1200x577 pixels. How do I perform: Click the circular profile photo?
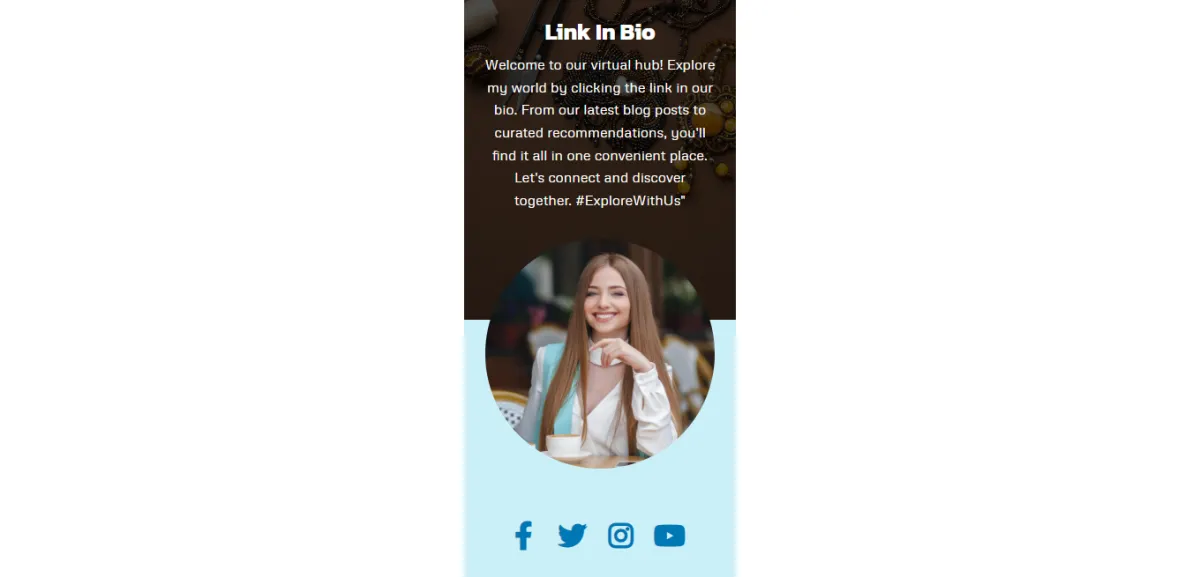[x=600, y=354]
